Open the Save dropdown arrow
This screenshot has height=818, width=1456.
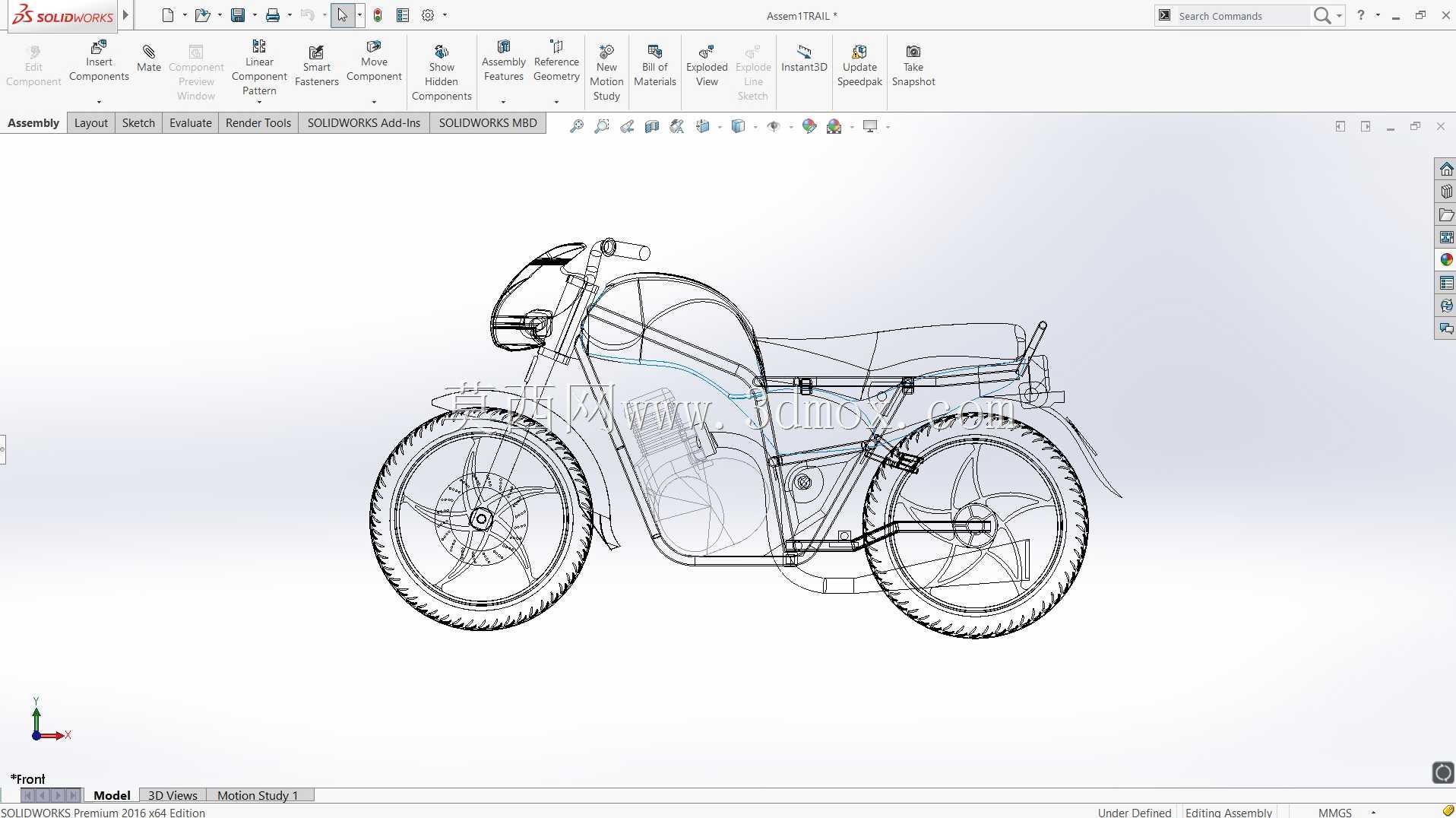pos(255,15)
